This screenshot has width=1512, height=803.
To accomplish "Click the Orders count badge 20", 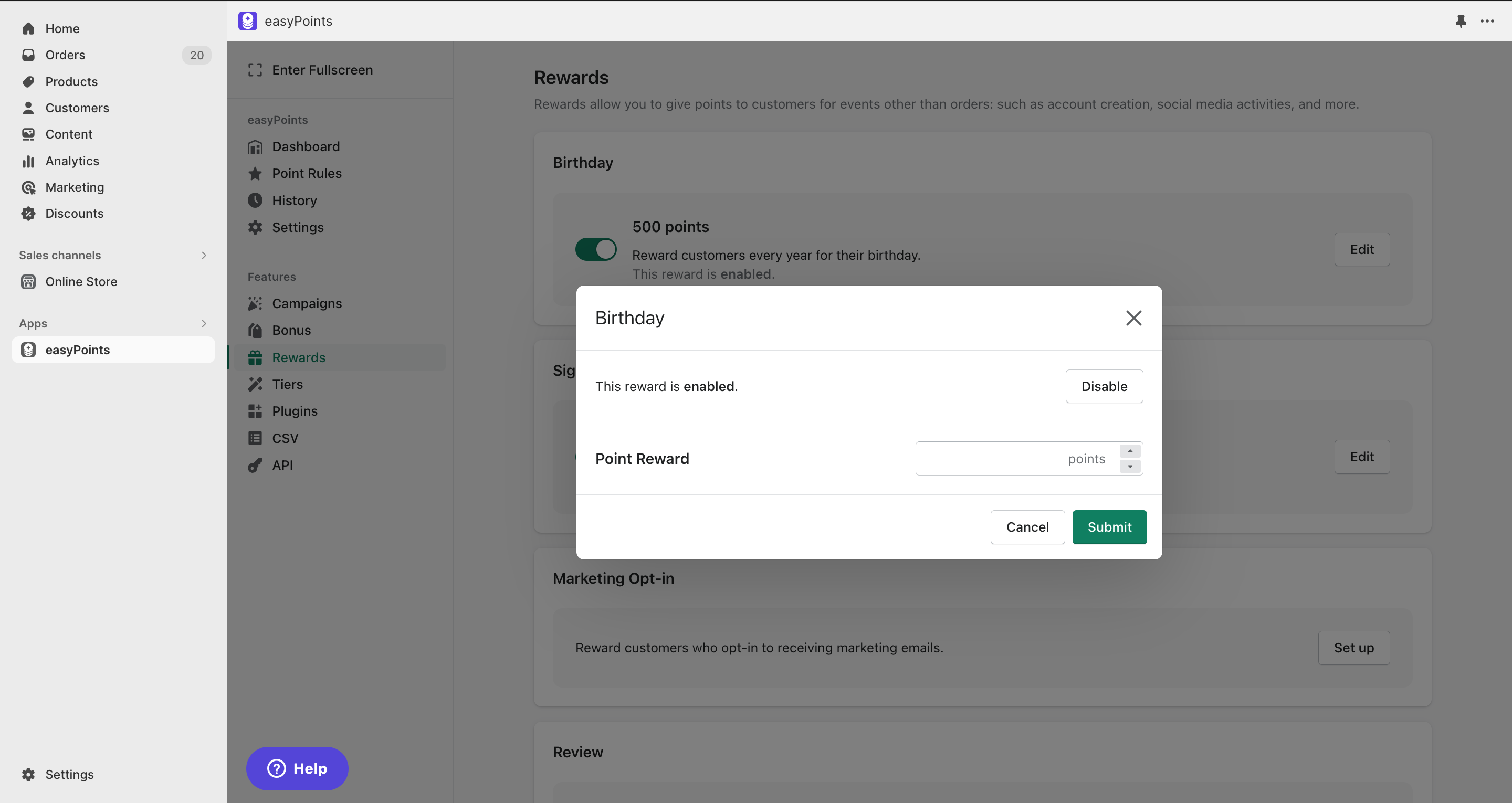I will (197, 55).
